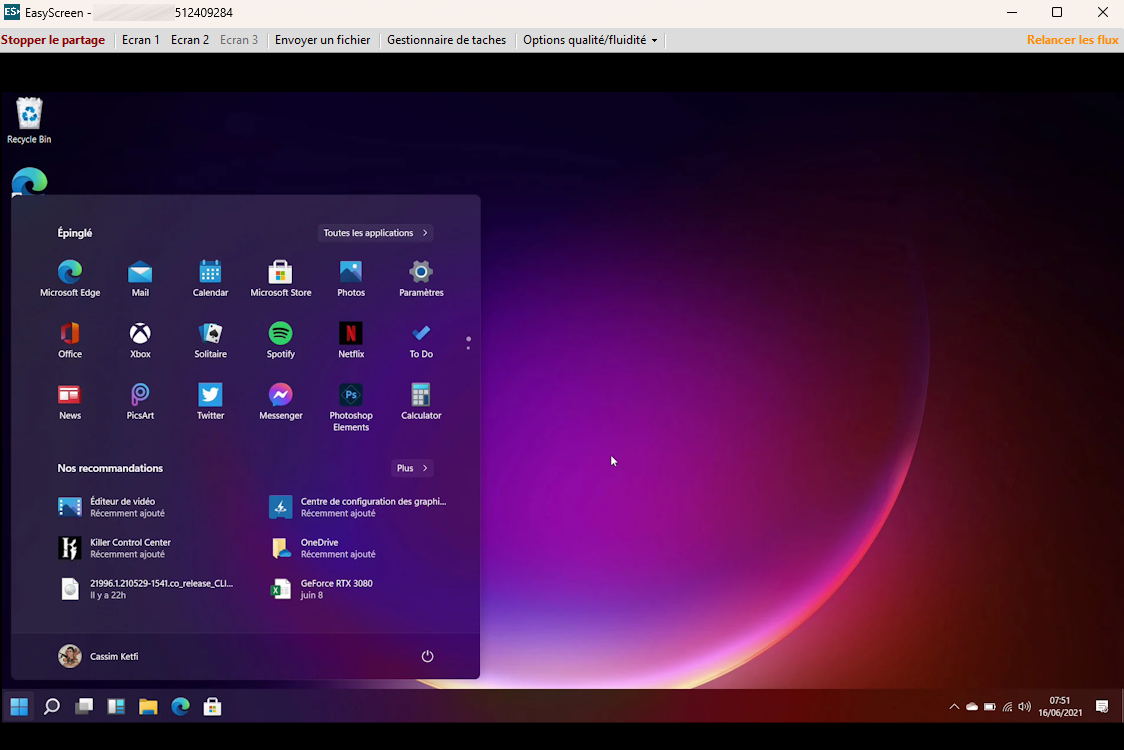Launch PicsArt
The height and width of the screenshot is (750, 1124).
tap(140, 402)
